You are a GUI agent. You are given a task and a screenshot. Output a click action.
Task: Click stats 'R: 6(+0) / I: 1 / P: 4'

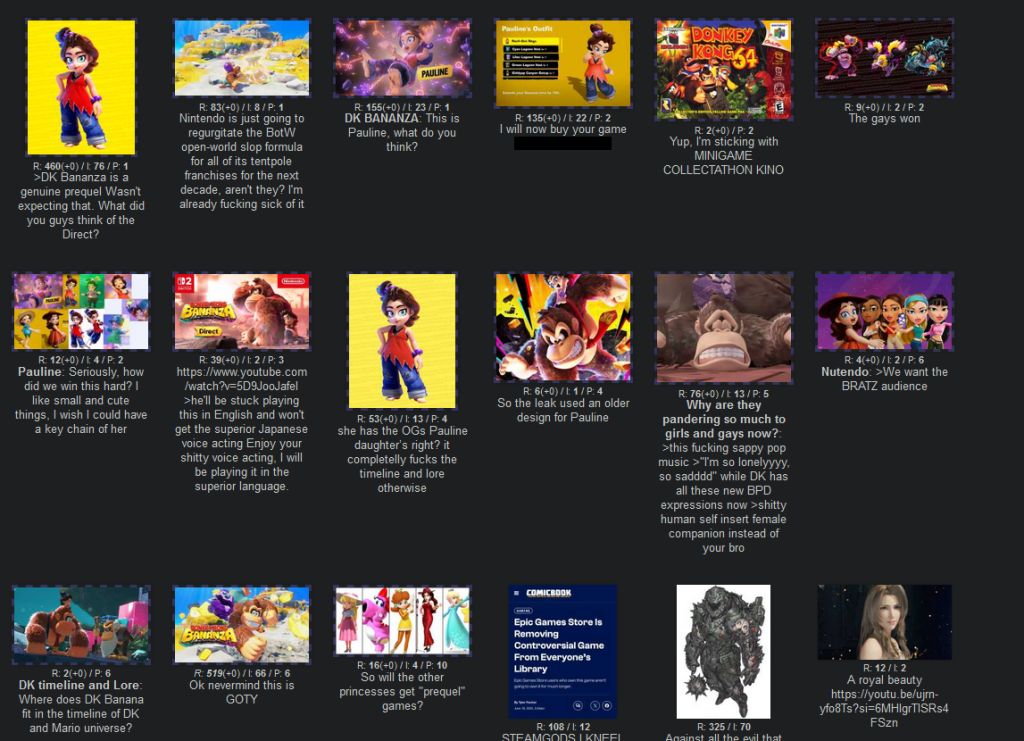[x=563, y=392]
